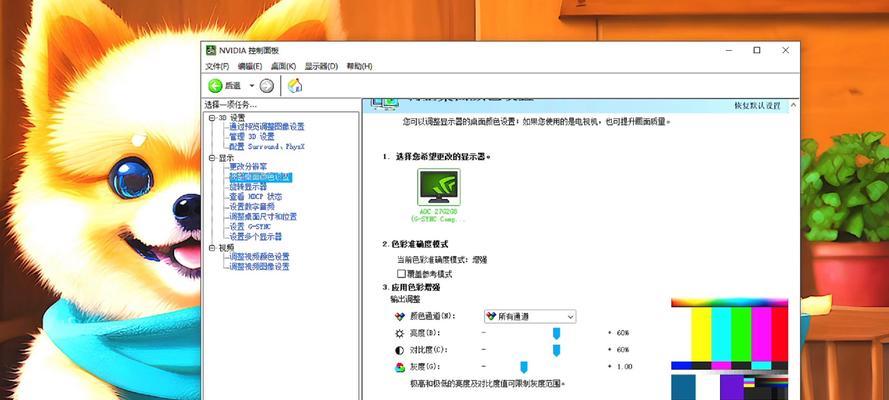Open the 文件(F) menu

pyautogui.click(x=217, y=66)
